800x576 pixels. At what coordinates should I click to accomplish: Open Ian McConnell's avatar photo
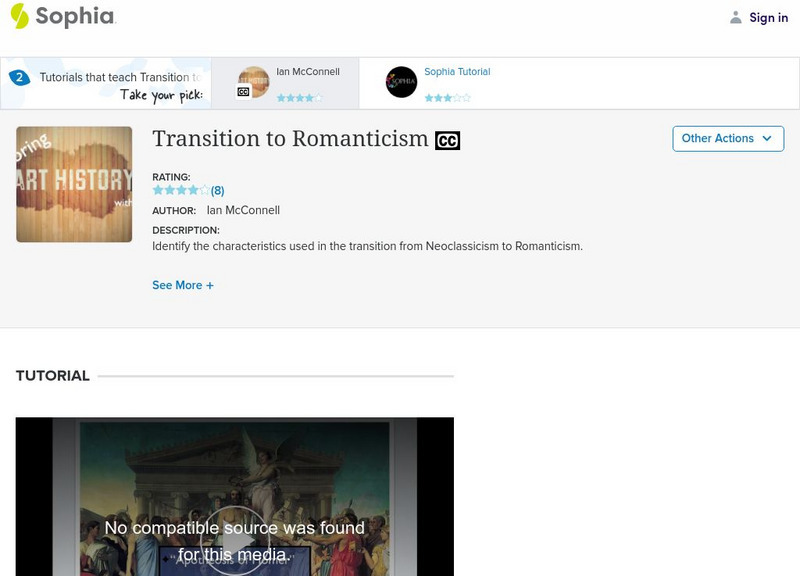coord(253,80)
